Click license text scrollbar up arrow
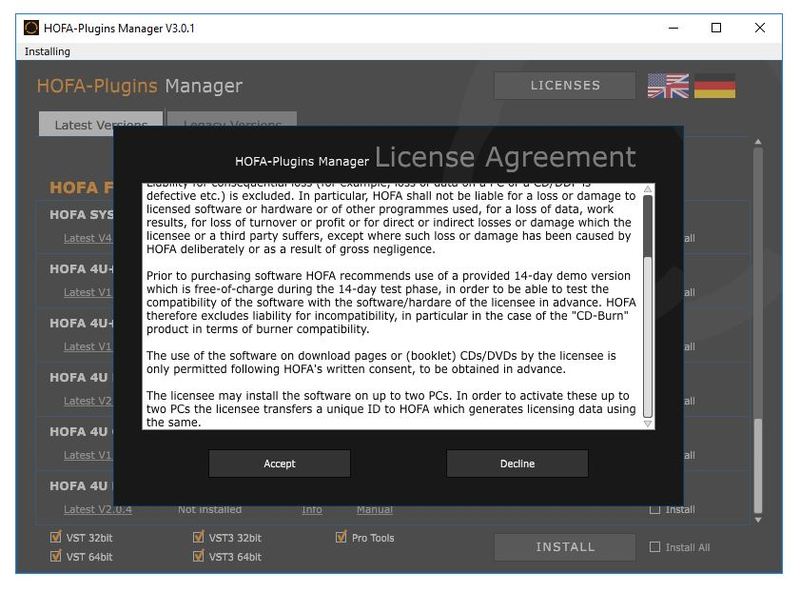 click(x=647, y=189)
